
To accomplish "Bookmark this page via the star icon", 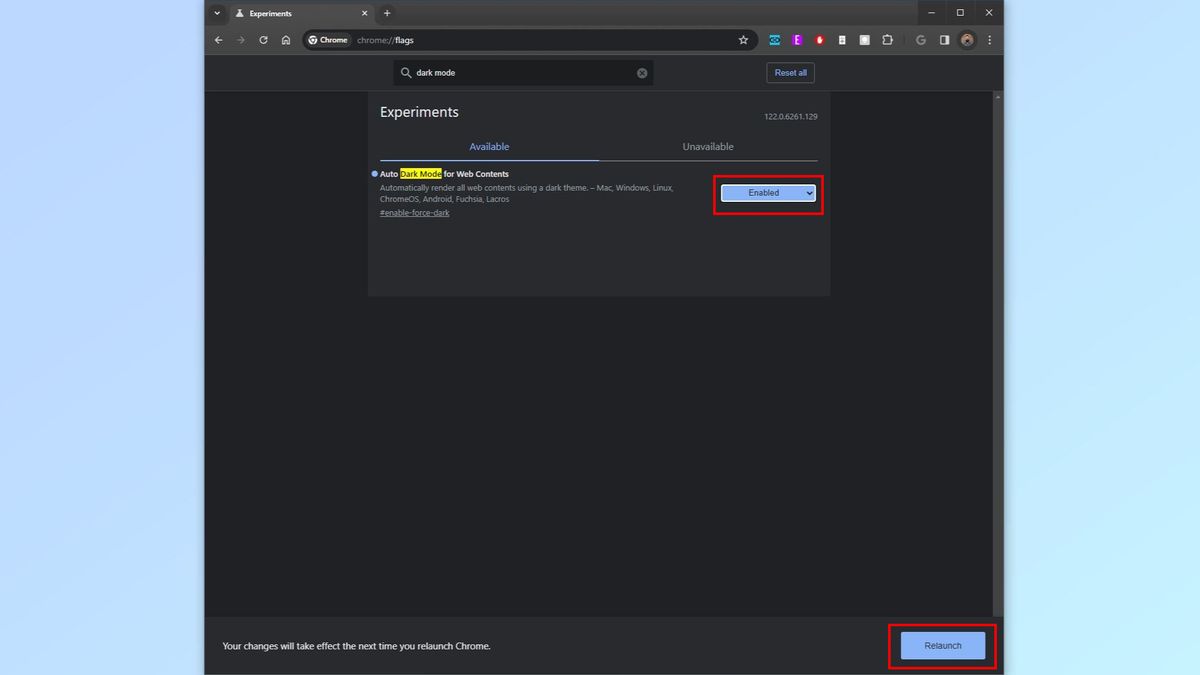I will point(743,40).
